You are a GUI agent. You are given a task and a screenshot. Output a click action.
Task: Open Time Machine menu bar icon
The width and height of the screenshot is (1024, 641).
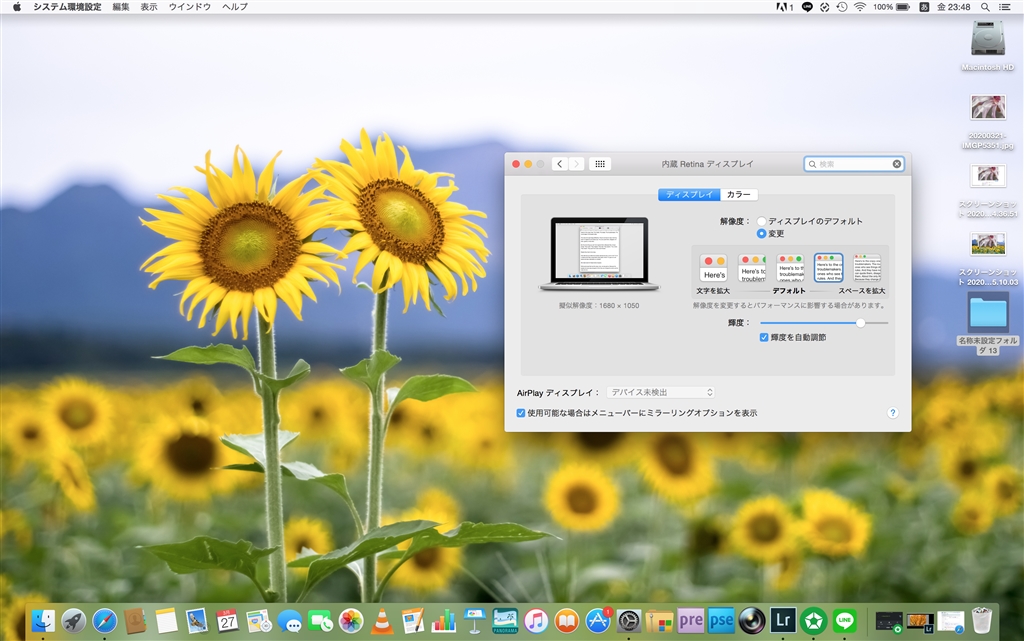pyautogui.click(x=842, y=7)
